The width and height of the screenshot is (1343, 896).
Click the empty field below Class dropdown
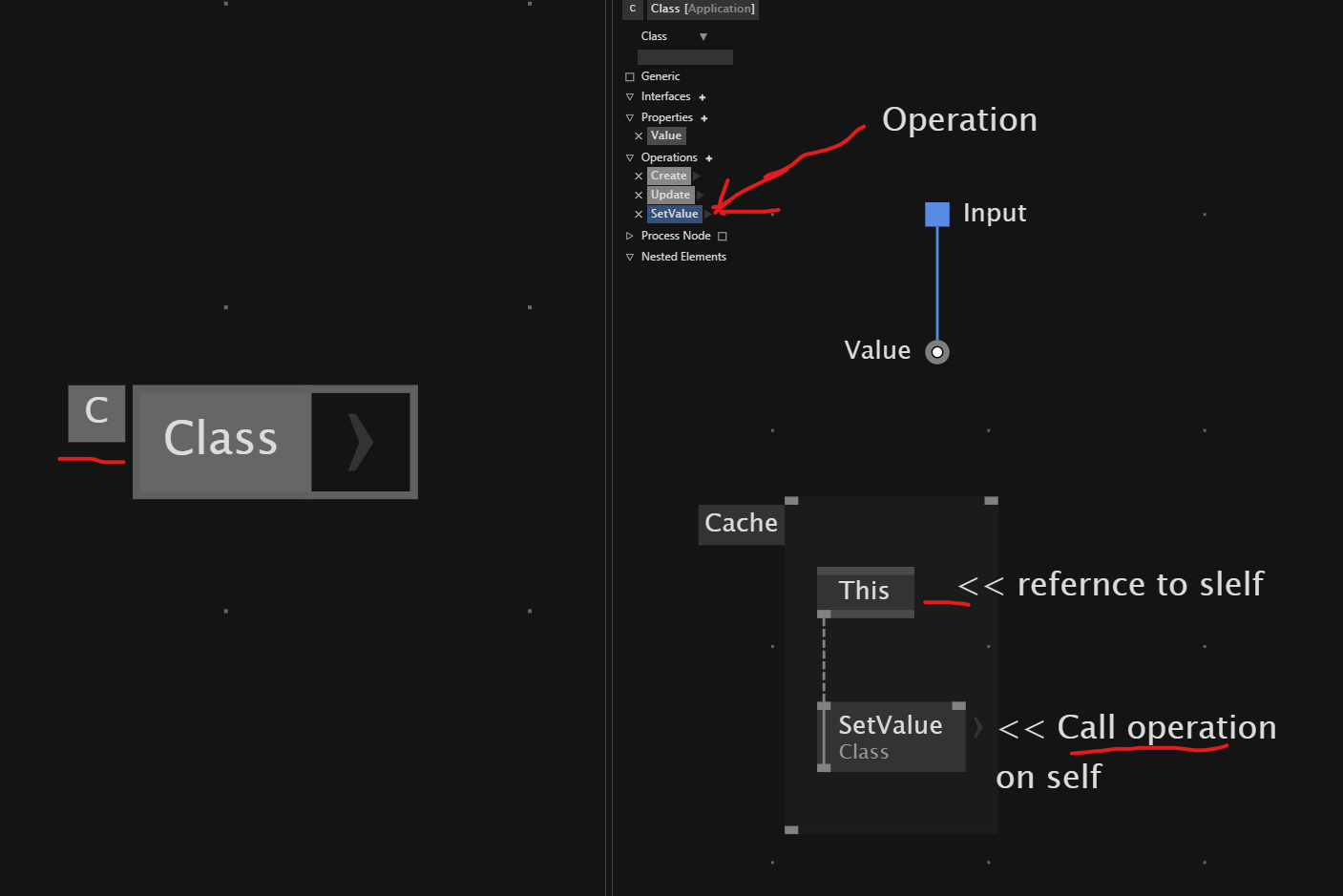[x=684, y=57]
